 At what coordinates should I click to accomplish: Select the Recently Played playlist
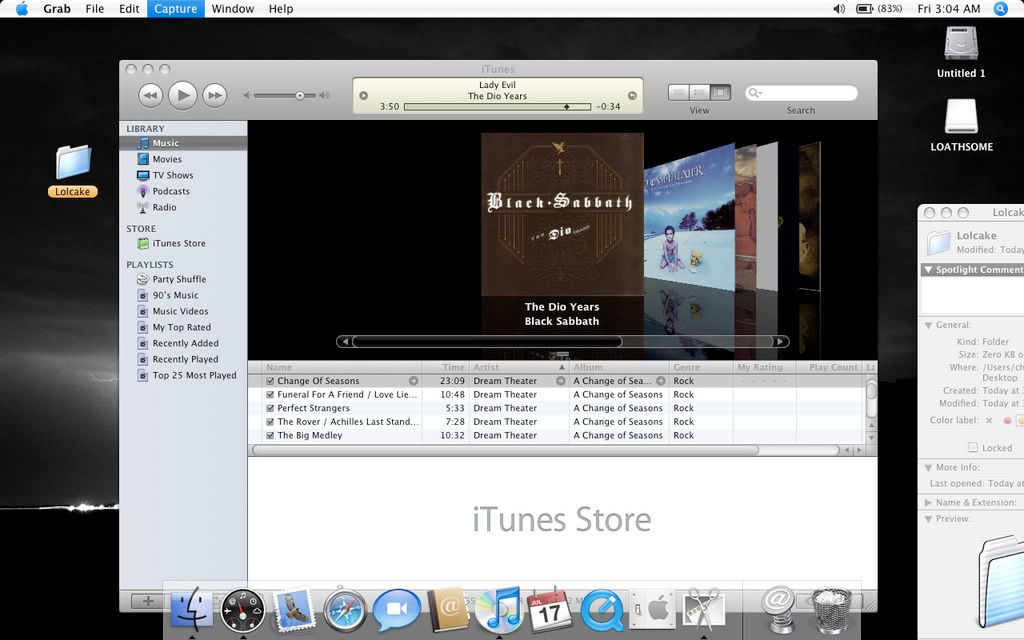(183, 359)
